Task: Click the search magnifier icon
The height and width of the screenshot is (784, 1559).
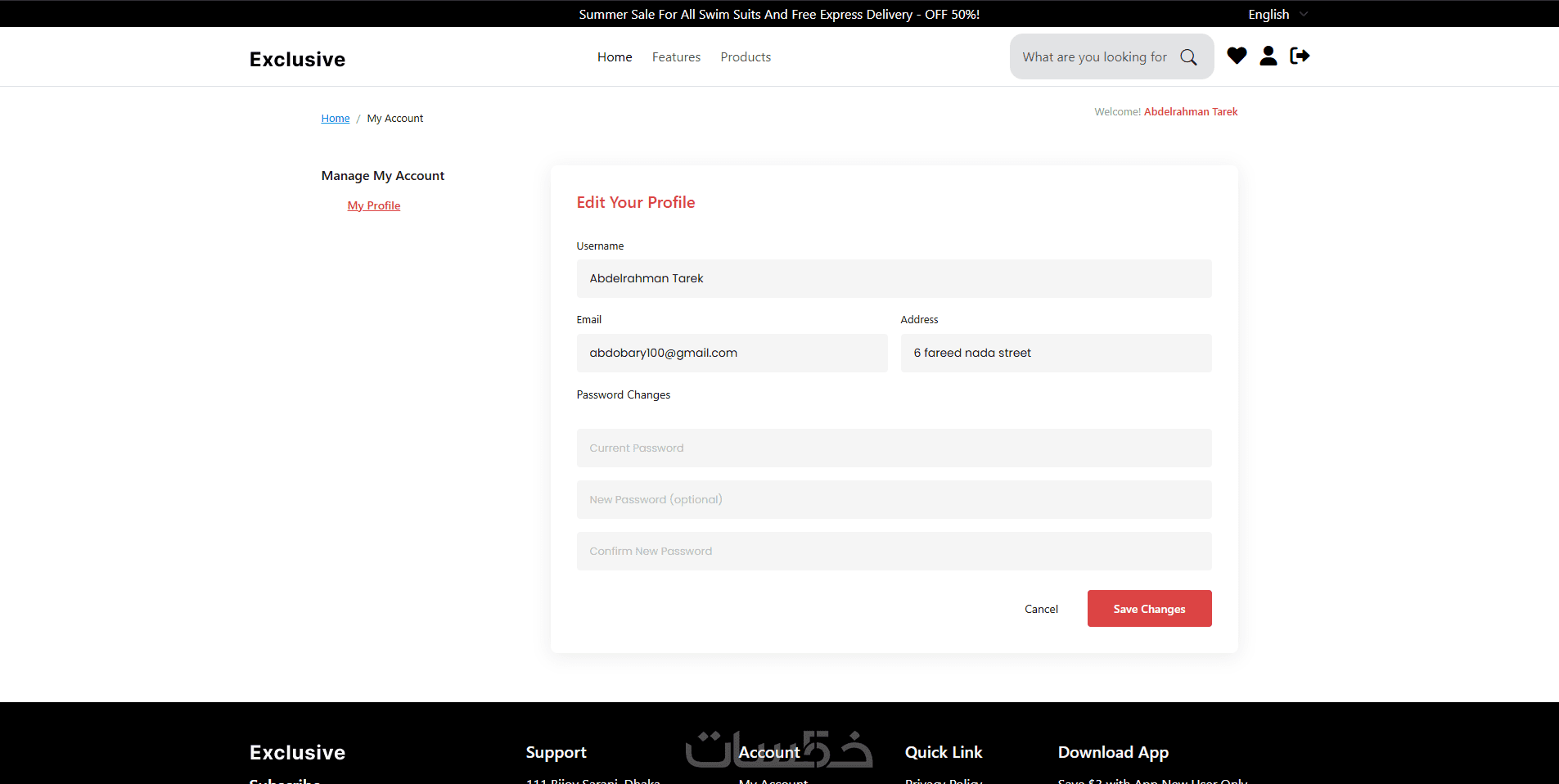Action: point(1188,57)
